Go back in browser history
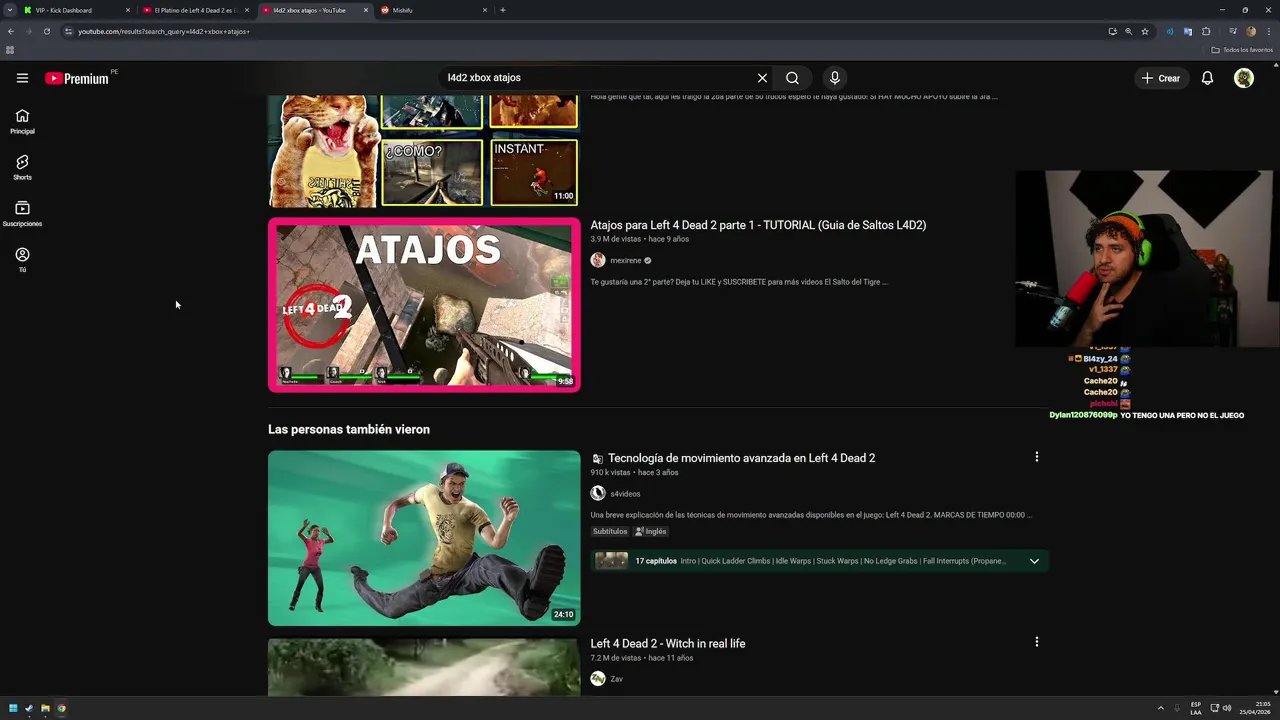The image size is (1280, 720). [x=11, y=31]
